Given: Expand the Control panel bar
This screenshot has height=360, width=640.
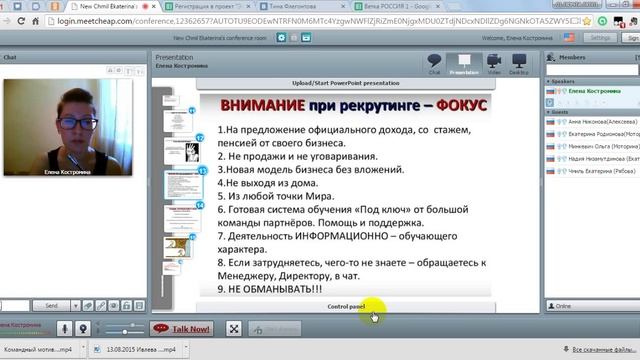Looking at the screenshot, I should 346,307.
